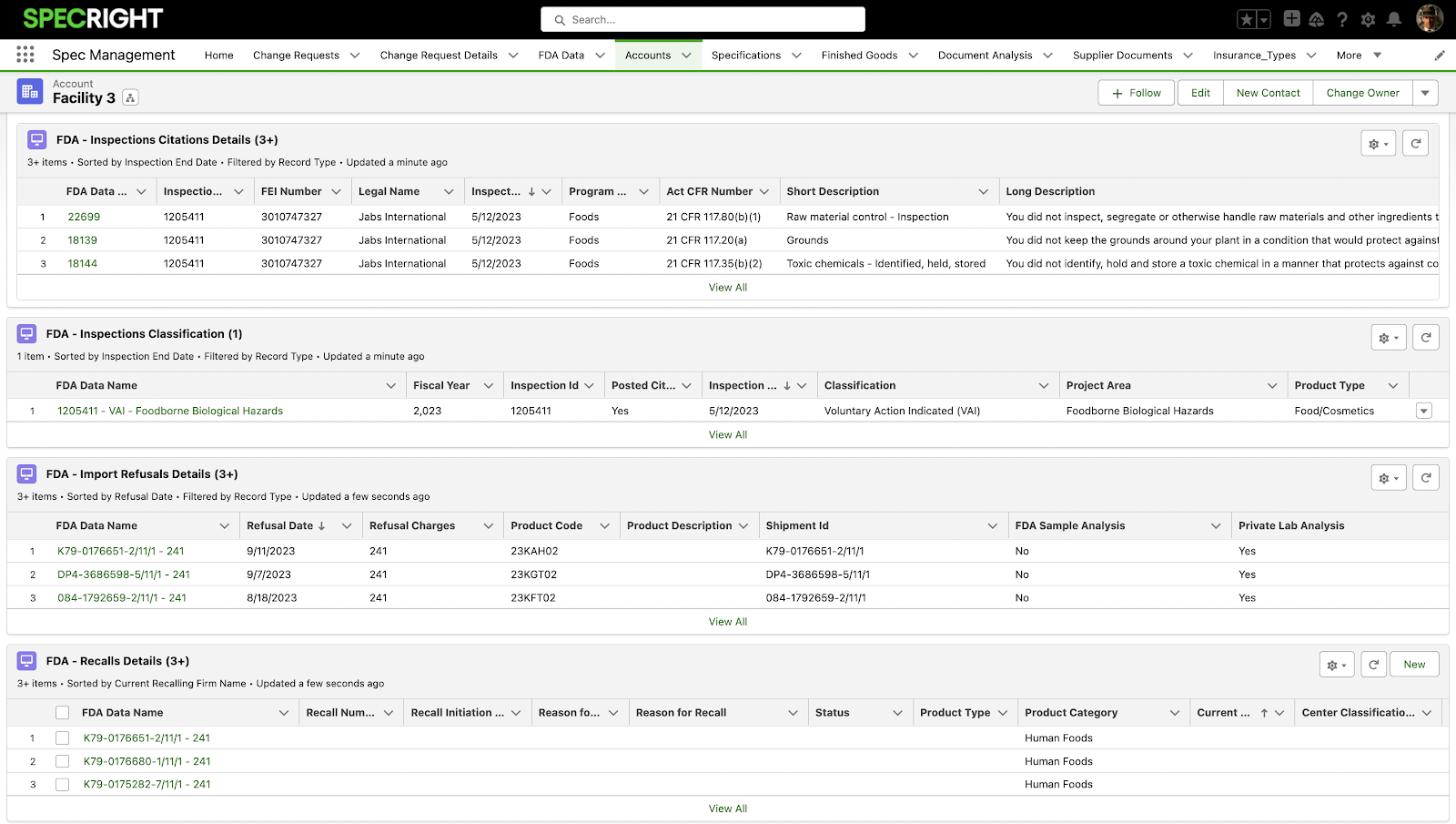Click the cell "23KFT02"
This screenshot has height=824, width=1456.
pyautogui.click(x=533, y=598)
